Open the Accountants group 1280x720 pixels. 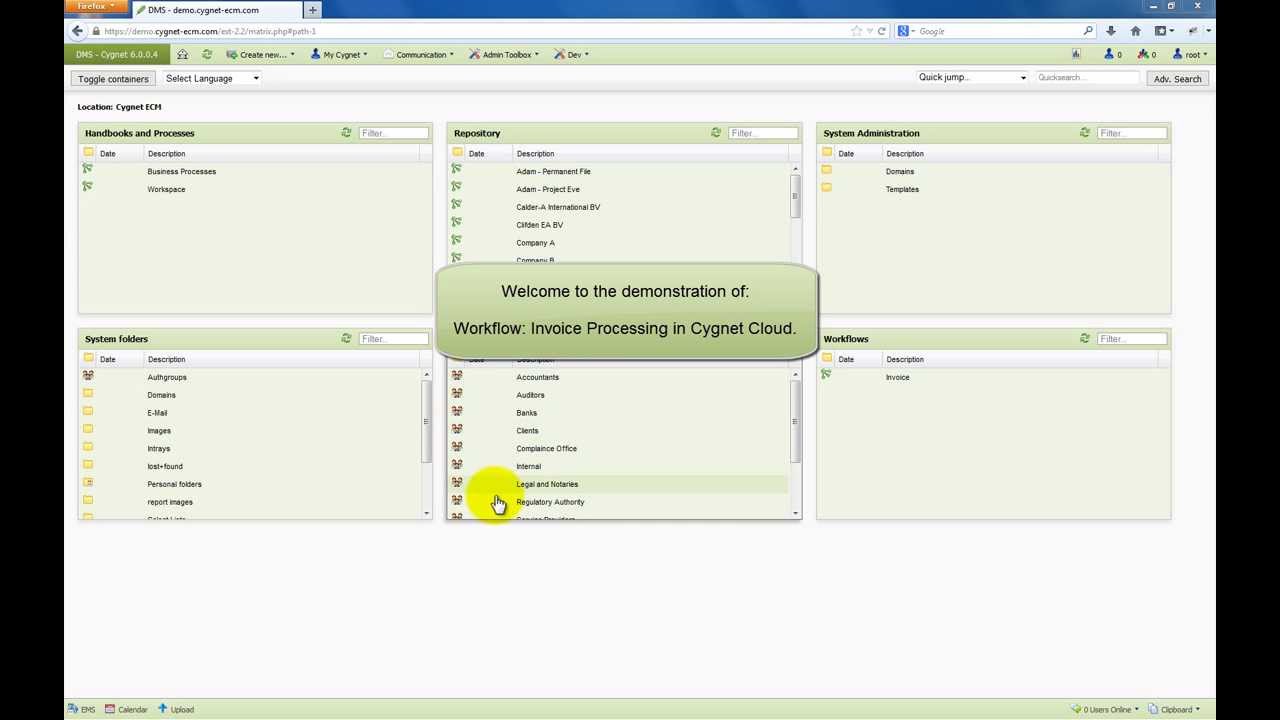[x=537, y=377]
